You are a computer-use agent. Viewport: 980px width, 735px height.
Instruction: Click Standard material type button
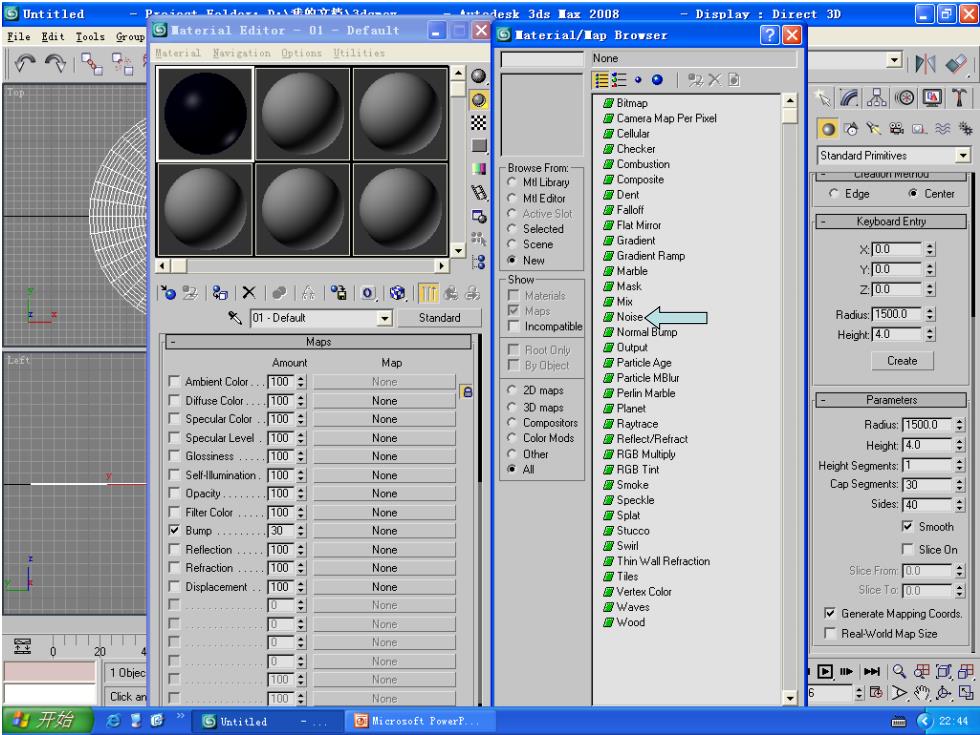439,318
